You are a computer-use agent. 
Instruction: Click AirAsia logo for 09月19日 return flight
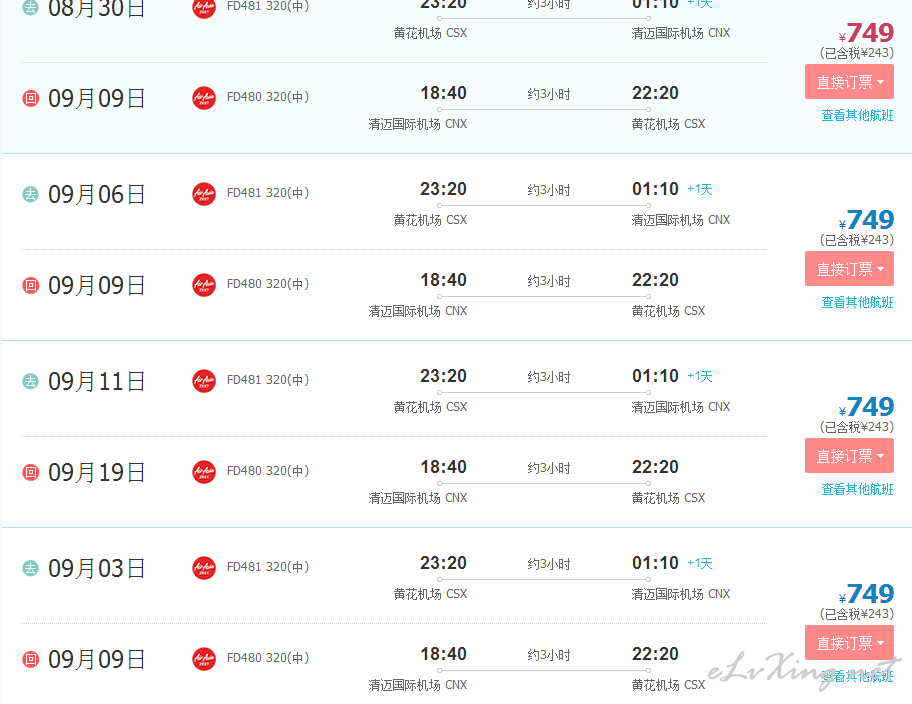[204, 472]
